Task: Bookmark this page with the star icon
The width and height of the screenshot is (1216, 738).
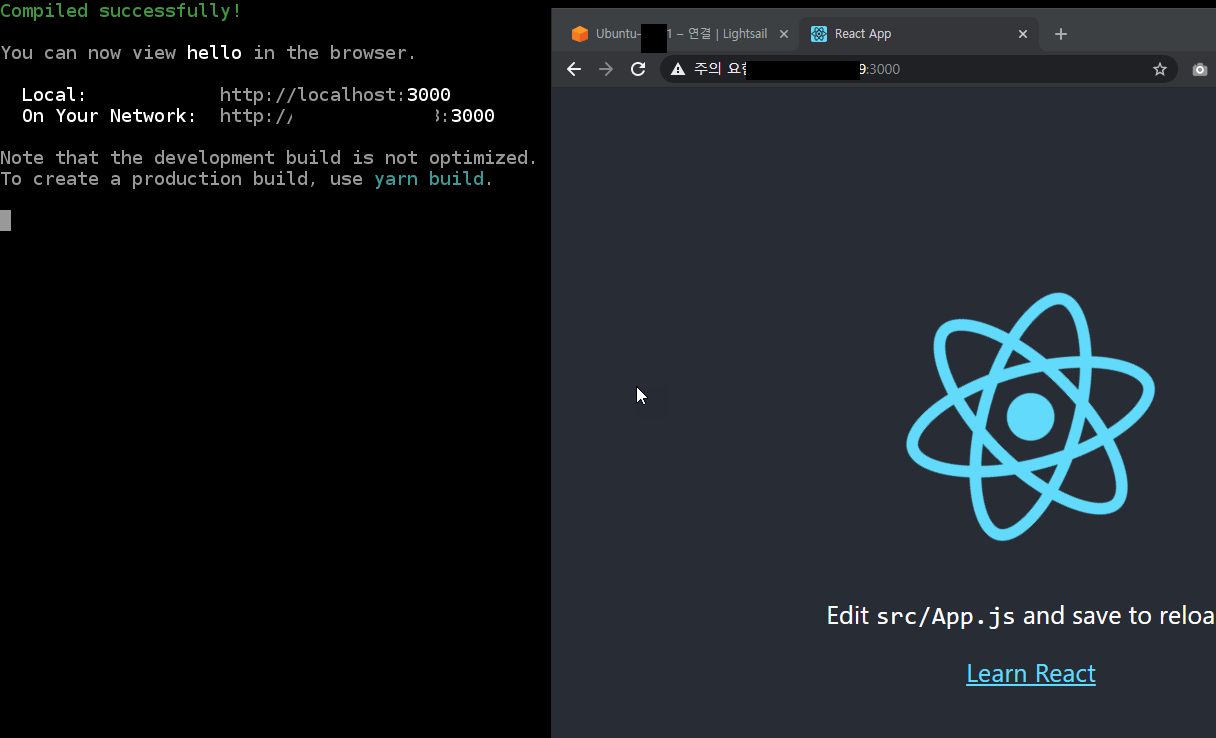Action: pyautogui.click(x=1160, y=69)
